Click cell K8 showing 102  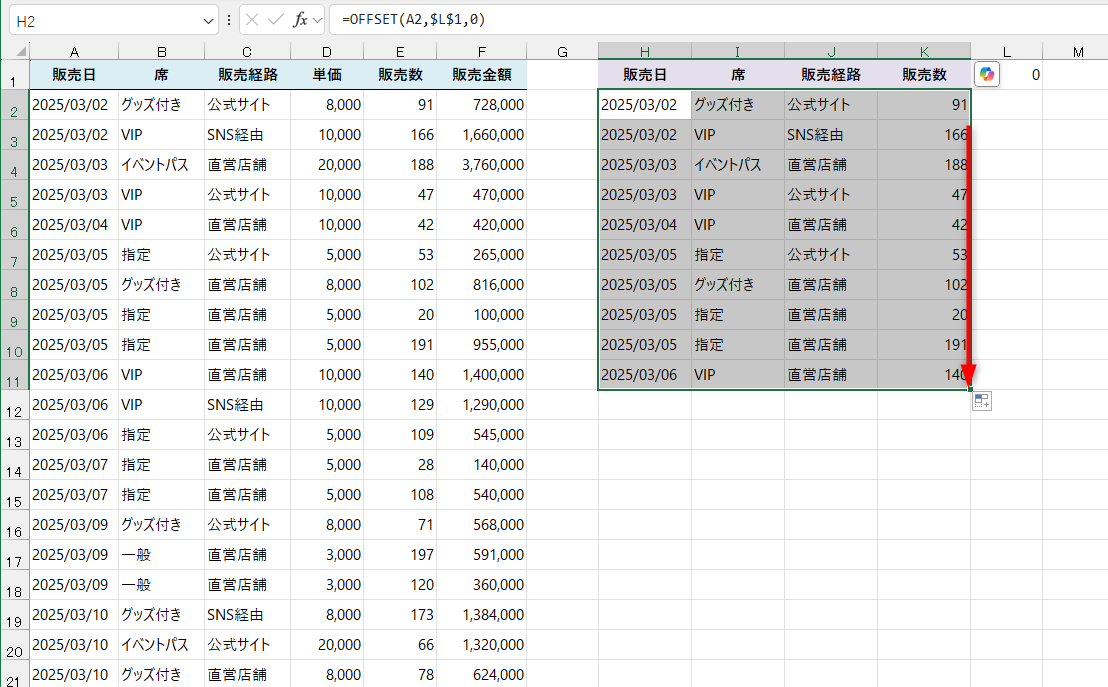click(x=924, y=285)
